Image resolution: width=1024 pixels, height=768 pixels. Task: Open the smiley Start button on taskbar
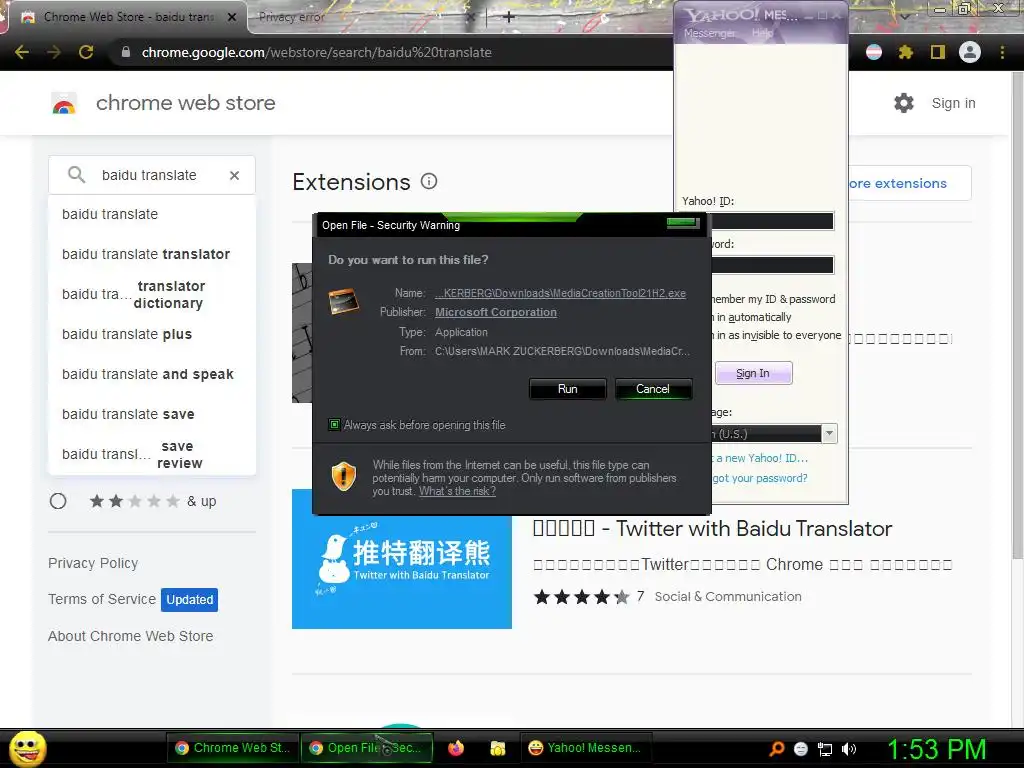click(x=27, y=748)
